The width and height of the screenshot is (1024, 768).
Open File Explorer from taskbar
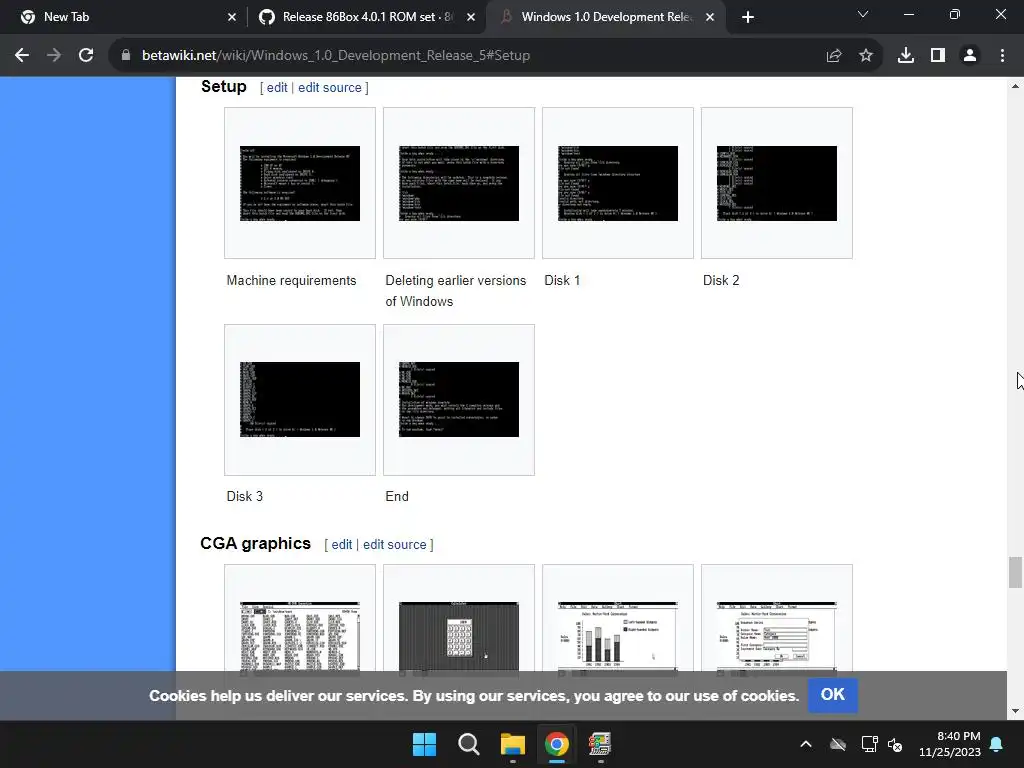(513, 744)
